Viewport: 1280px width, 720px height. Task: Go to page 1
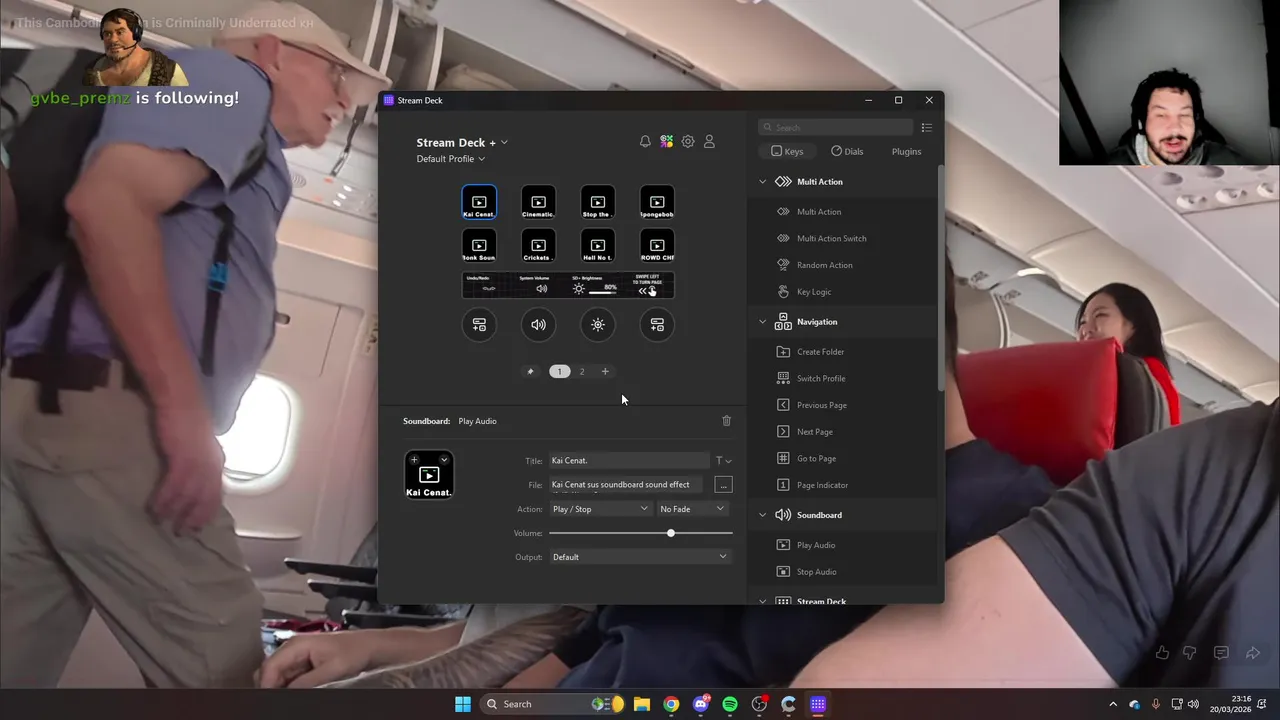coord(559,371)
